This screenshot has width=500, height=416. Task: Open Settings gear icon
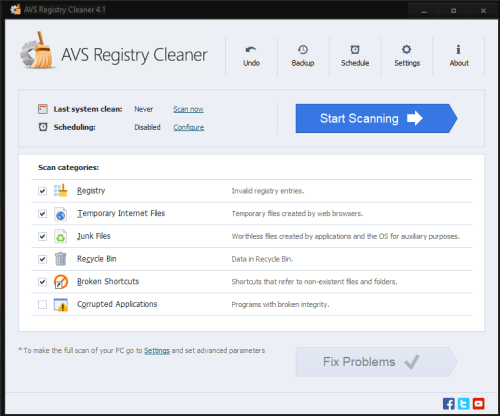tap(406, 50)
